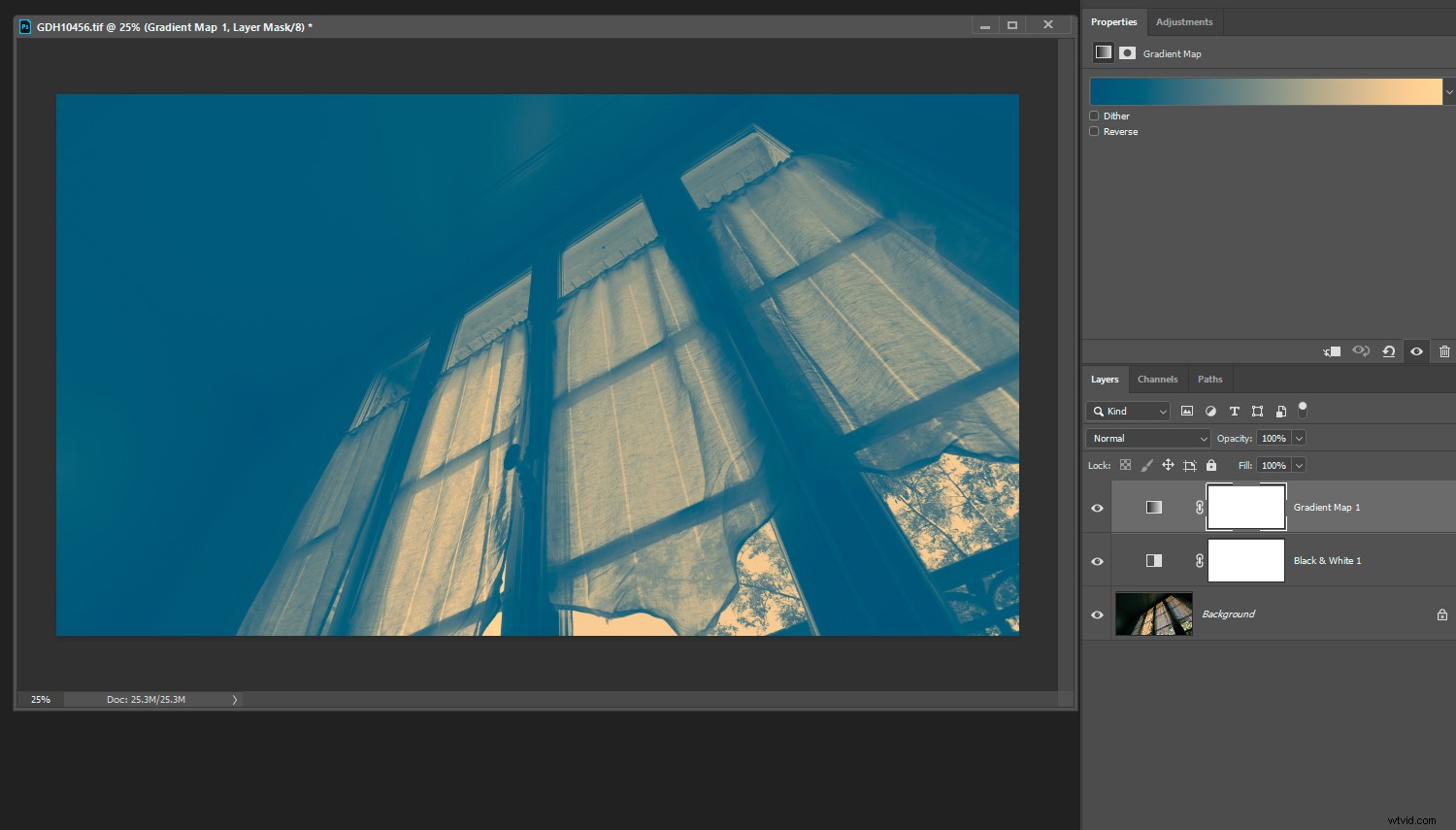The image size is (1456, 830).
Task: Enable lock transparent pixels
Action: pyautogui.click(x=1125, y=465)
